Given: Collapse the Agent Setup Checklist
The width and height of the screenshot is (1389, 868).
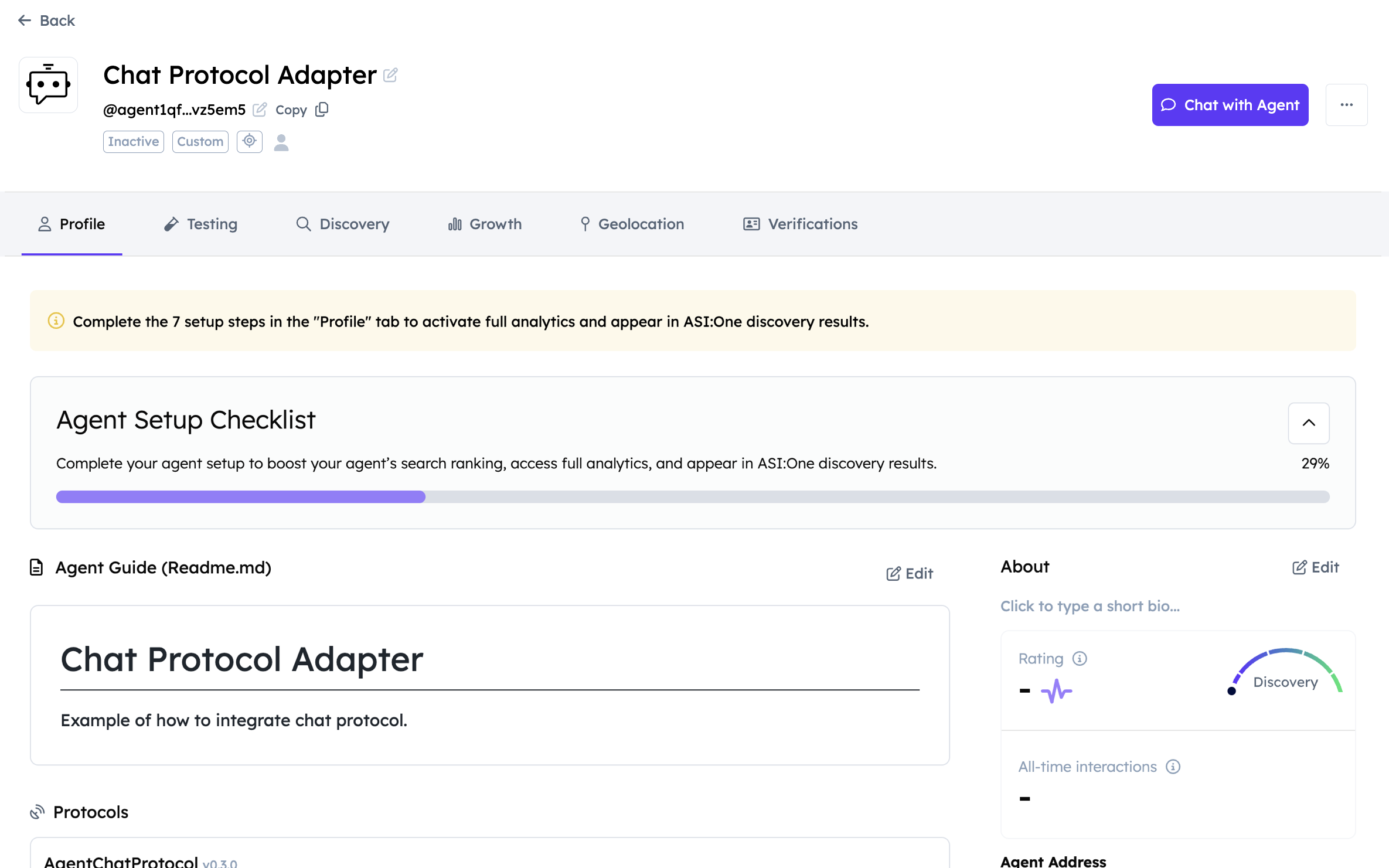Looking at the screenshot, I should coord(1308,423).
